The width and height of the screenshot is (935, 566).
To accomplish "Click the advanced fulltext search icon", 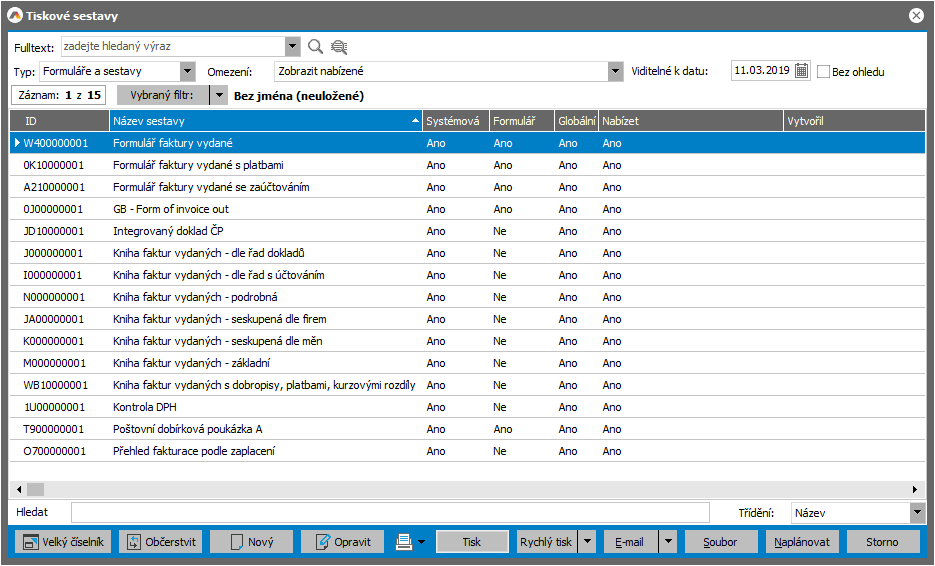I will tap(339, 46).
